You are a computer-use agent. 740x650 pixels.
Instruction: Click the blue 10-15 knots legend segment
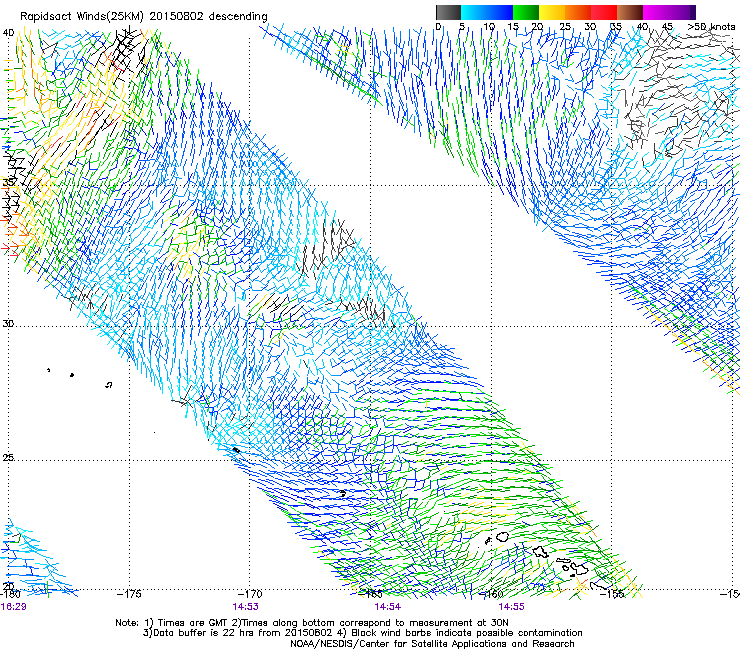tap(500, 12)
